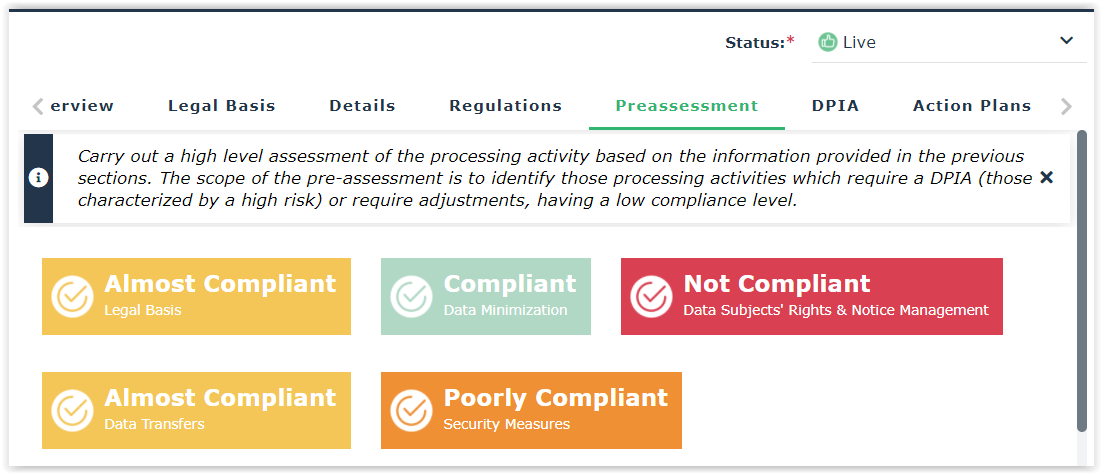Select the Action Plans tab
Screen dimensions: 1102x474
971,105
